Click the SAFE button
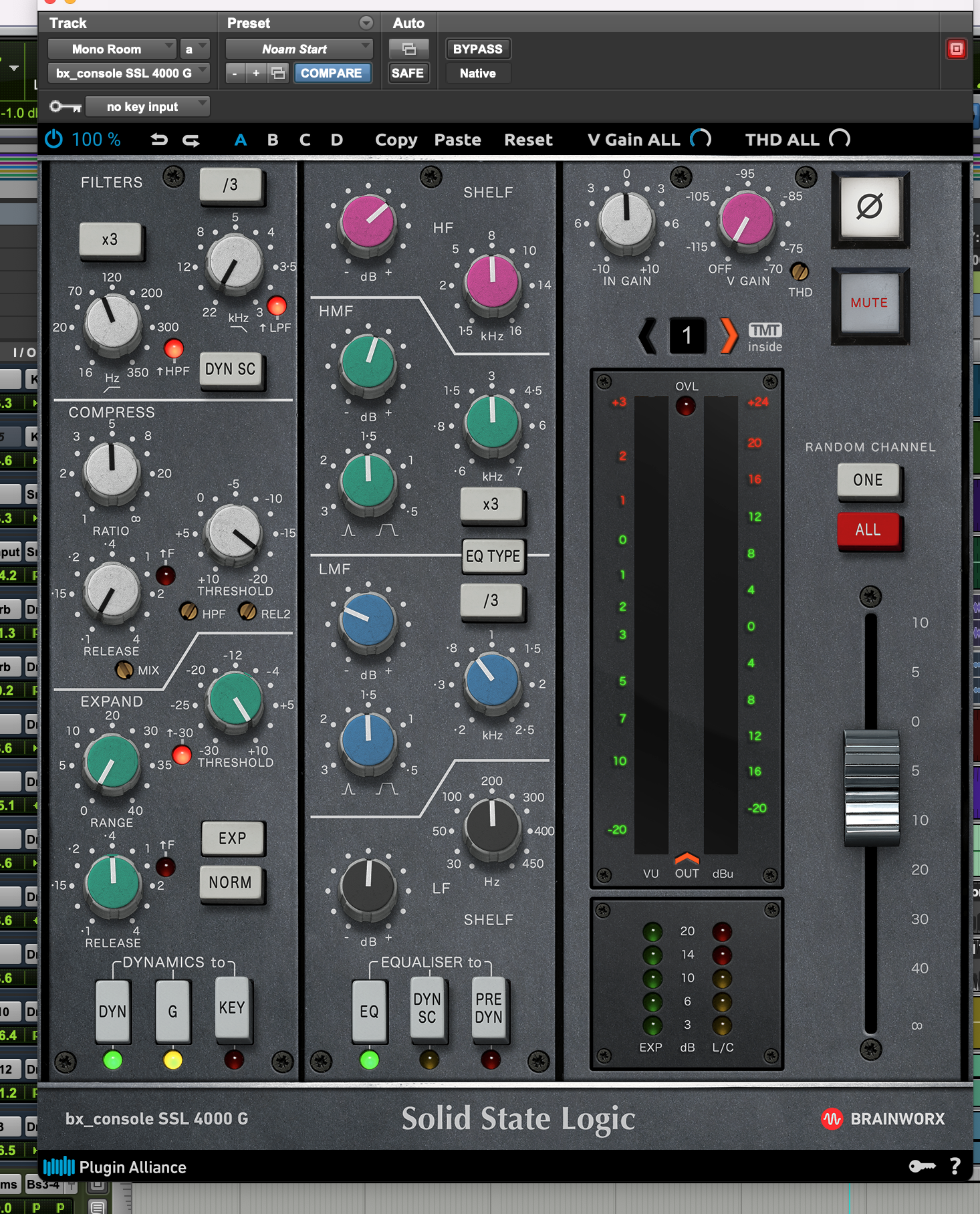This screenshot has width=980, height=1214. (x=408, y=73)
